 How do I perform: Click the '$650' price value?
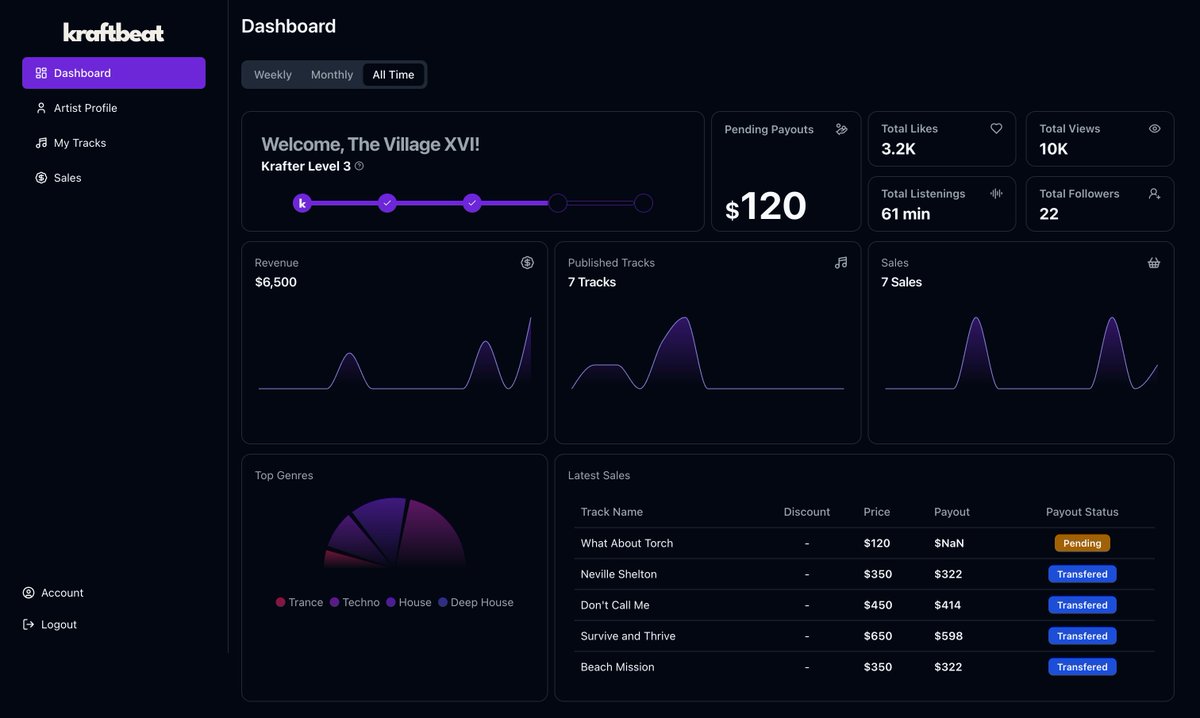coord(878,636)
